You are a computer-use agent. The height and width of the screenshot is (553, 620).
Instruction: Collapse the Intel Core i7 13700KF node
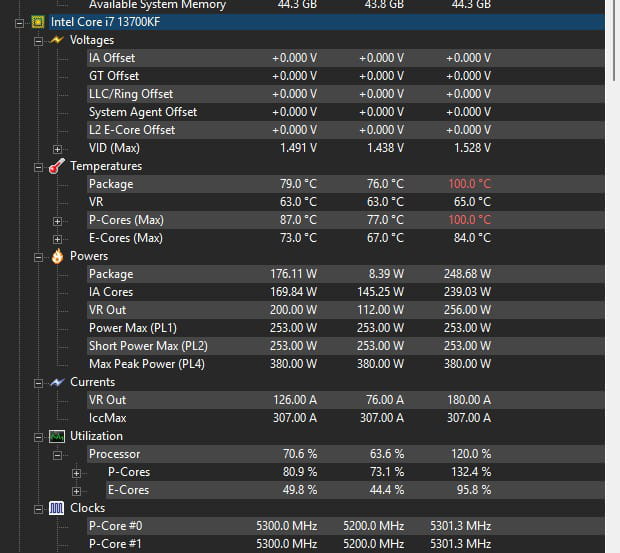tap(19, 23)
